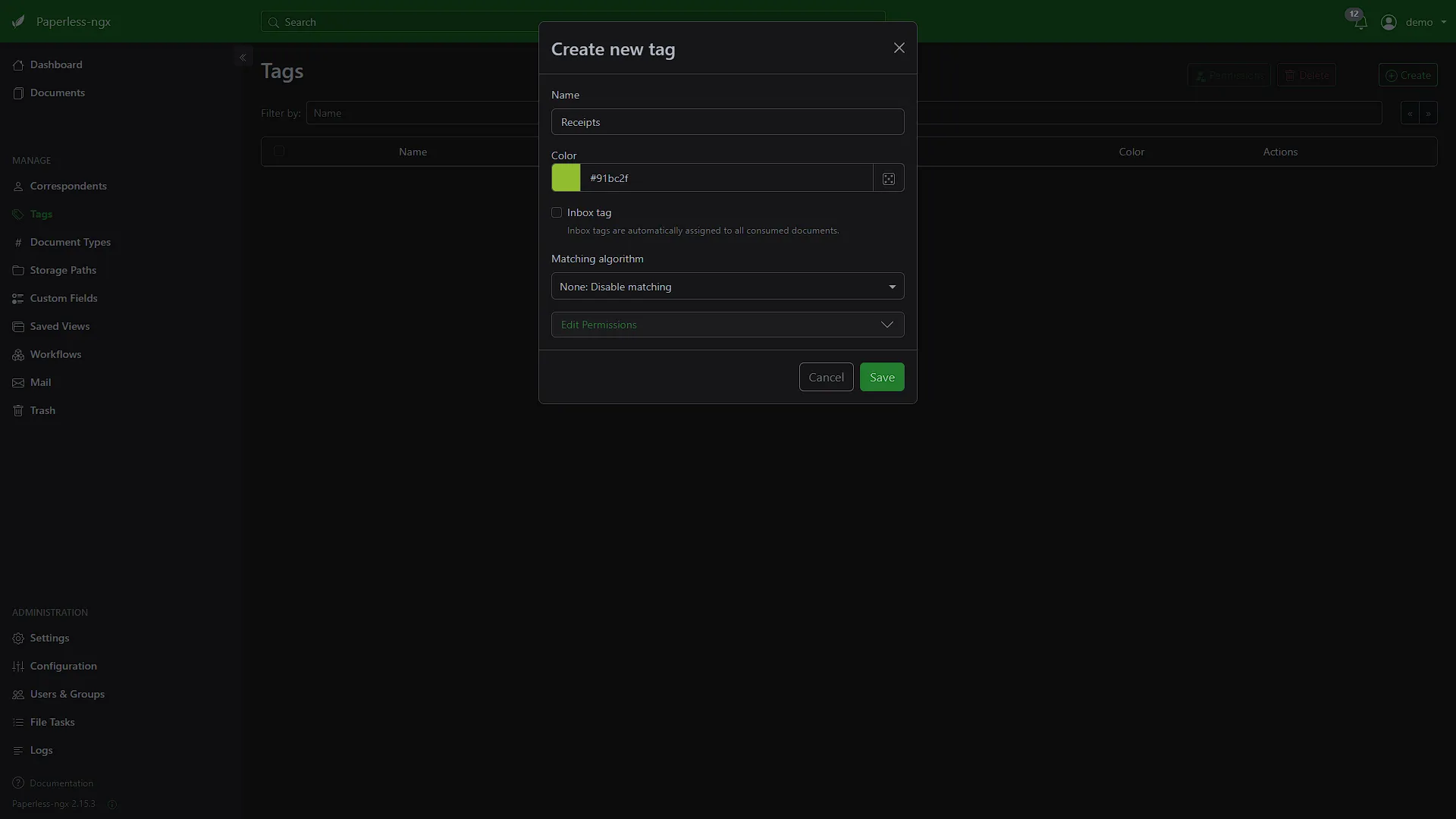This screenshot has height=819, width=1456.
Task: Open Document Types in the sidebar
Action: 70,242
